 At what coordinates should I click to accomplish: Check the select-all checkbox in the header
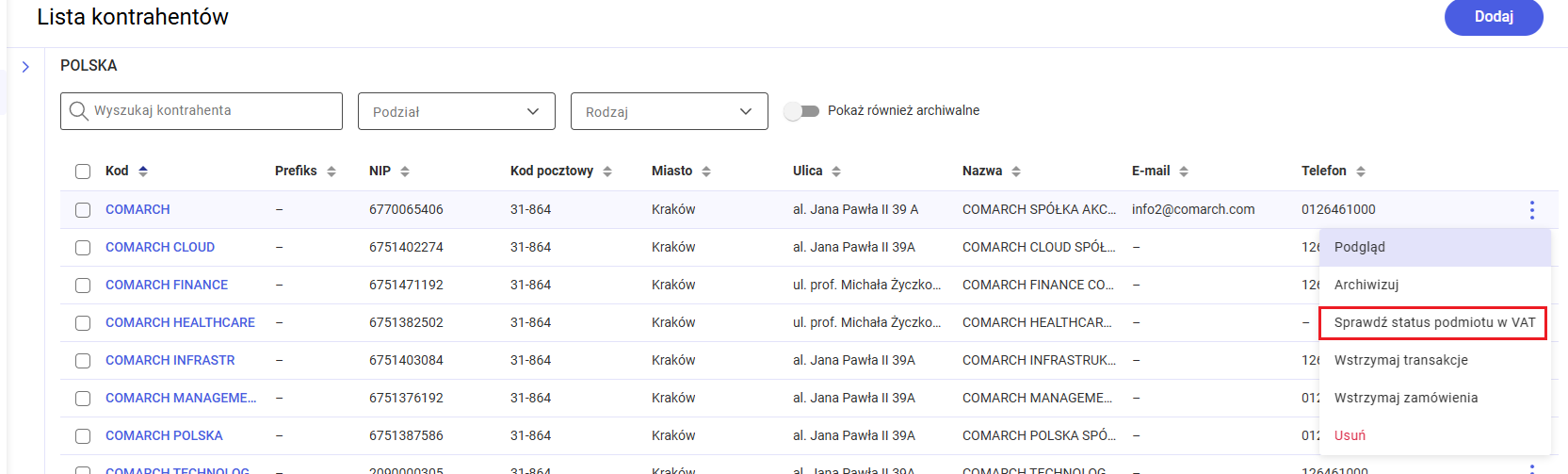click(83, 172)
